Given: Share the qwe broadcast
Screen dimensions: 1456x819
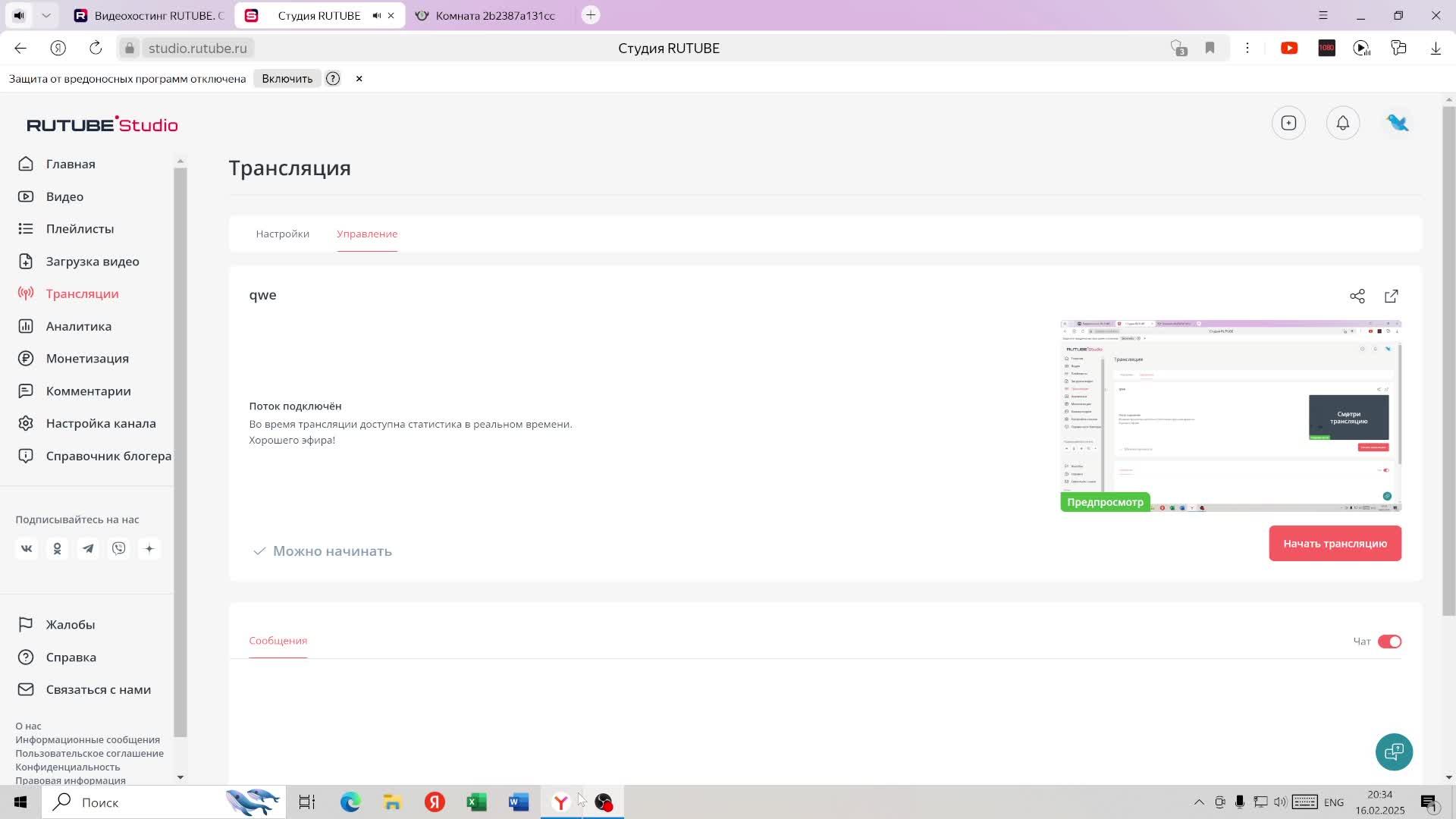Looking at the screenshot, I should tap(1357, 296).
